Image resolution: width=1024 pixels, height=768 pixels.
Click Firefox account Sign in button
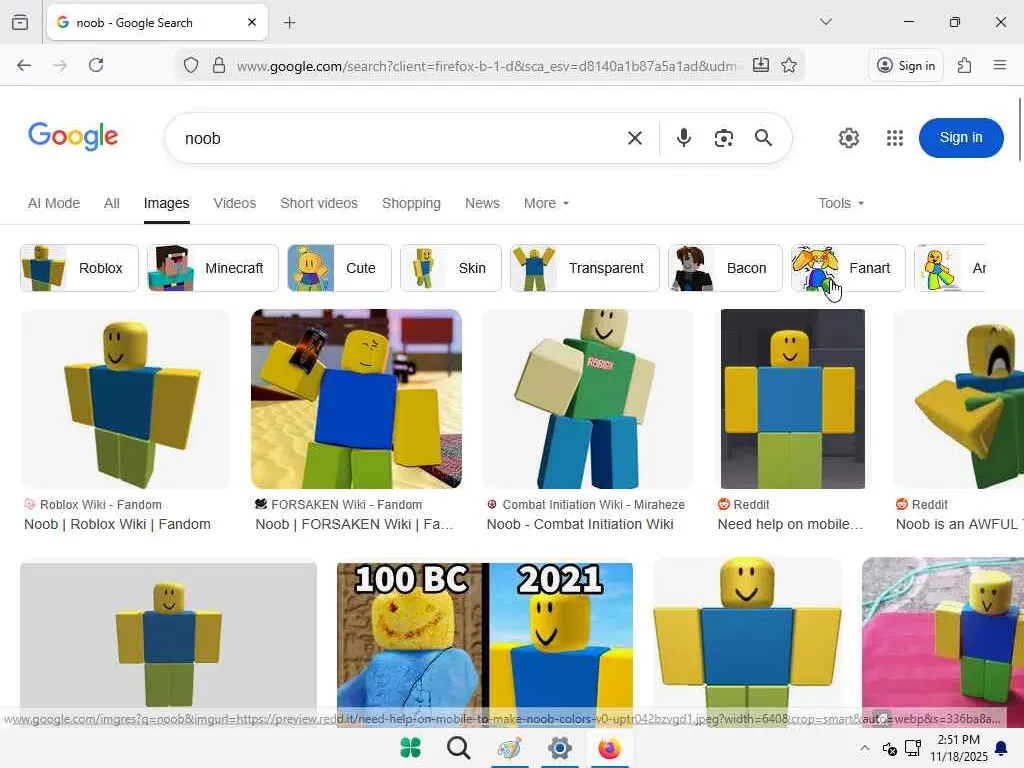point(906,65)
